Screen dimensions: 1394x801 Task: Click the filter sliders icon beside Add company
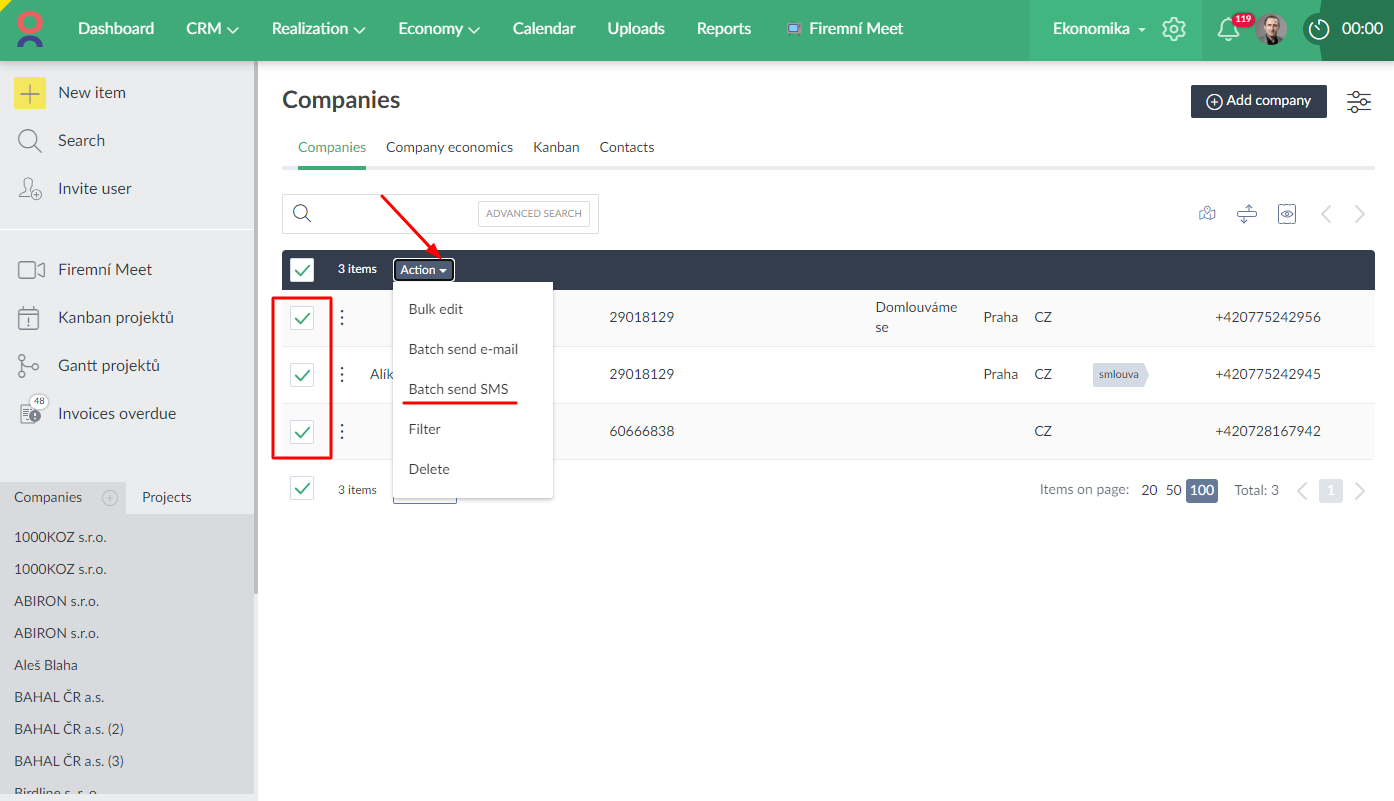coord(1359,101)
